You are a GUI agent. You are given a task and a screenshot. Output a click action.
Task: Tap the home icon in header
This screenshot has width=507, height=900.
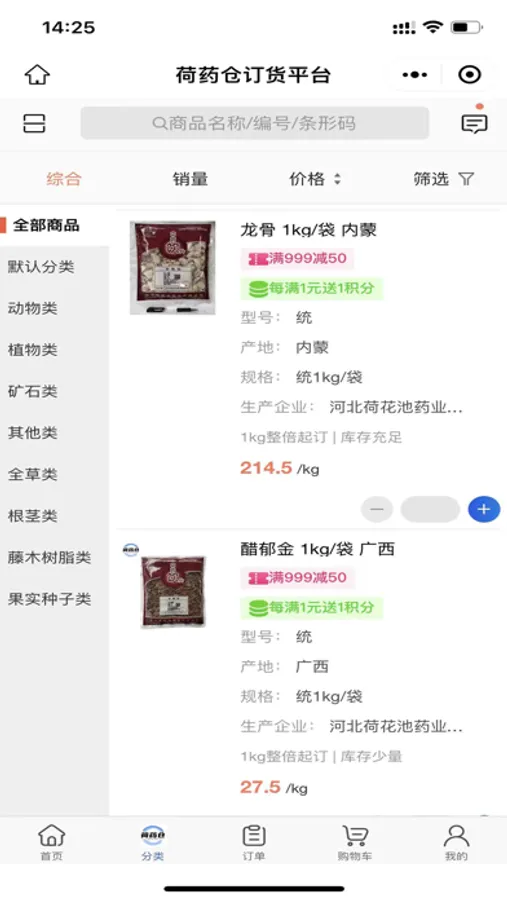[37, 75]
